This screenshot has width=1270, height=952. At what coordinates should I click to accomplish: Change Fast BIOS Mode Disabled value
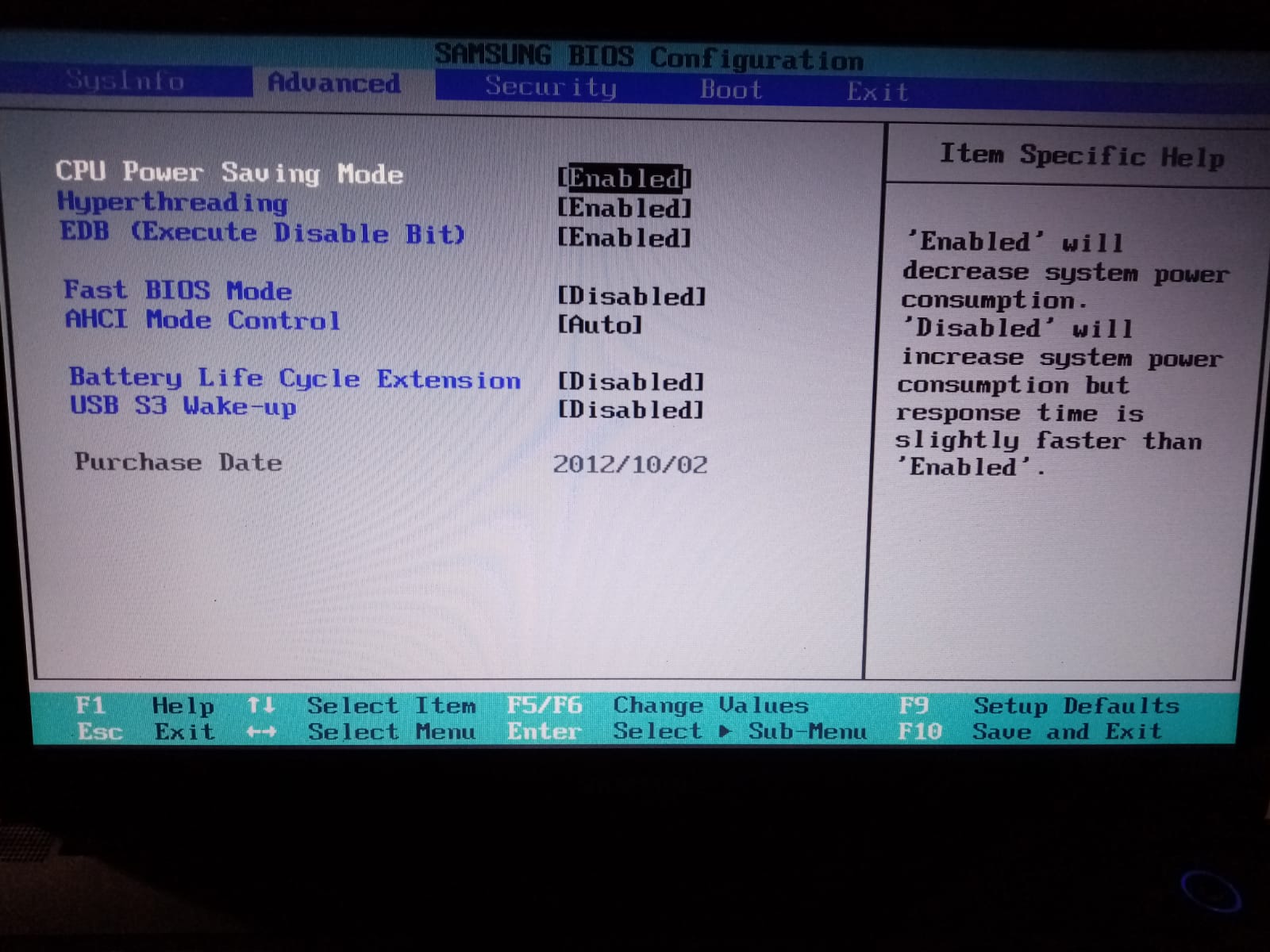coord(631,296)
